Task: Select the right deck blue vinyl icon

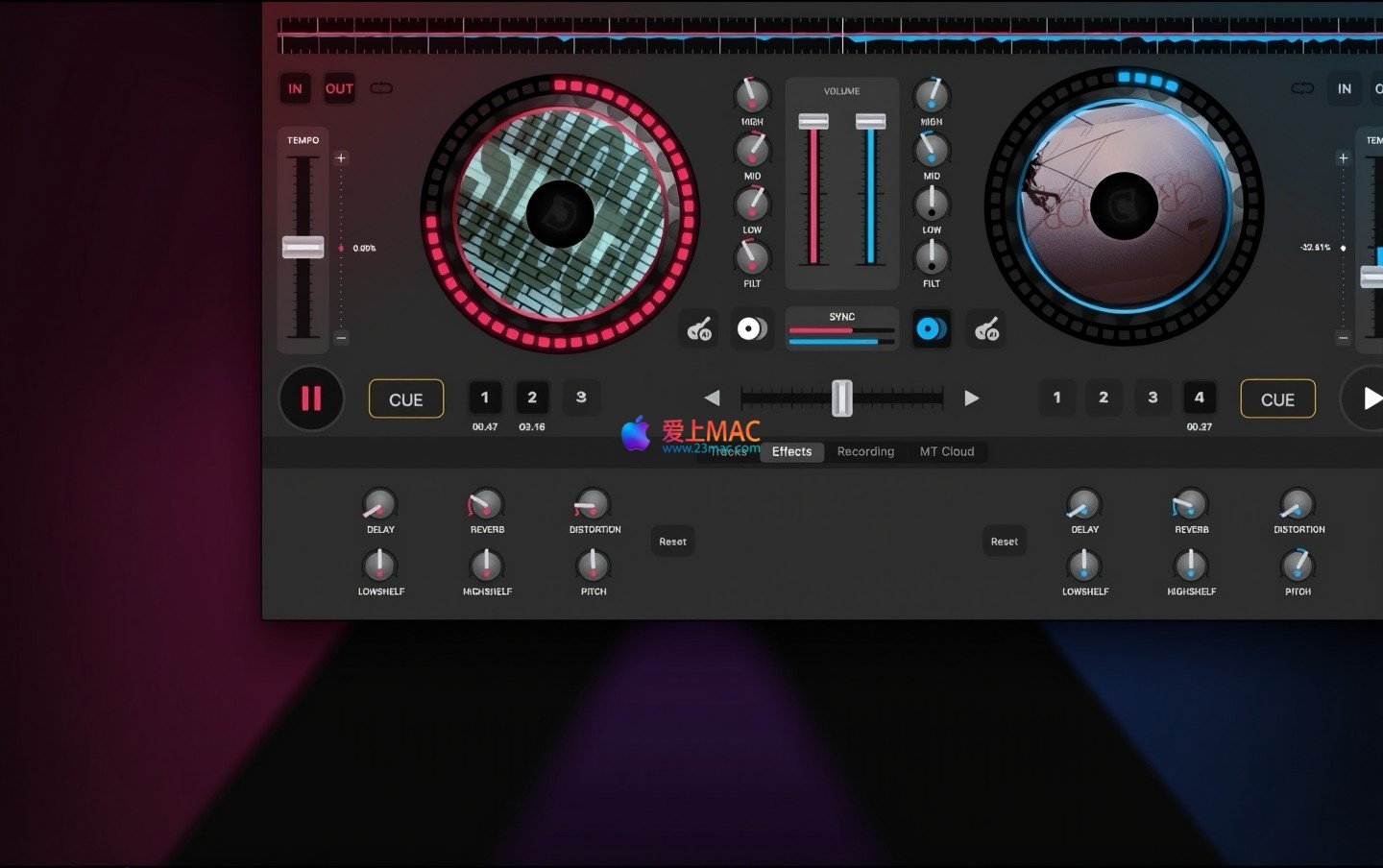Action: 931,329
